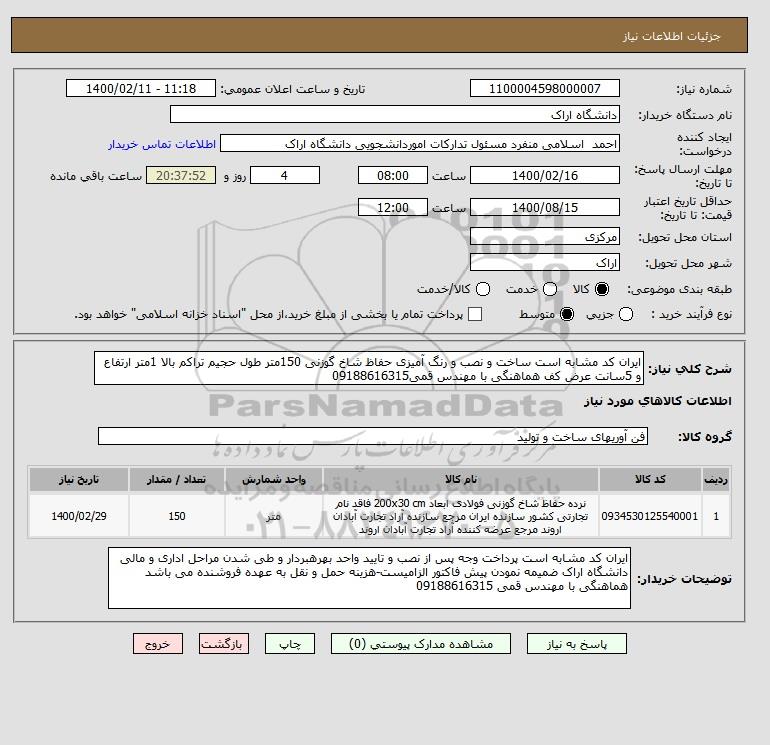Click the بازگشت back button
Image resolution: width=770 pixels, height=745 pixels.
[x=224, y=644]
